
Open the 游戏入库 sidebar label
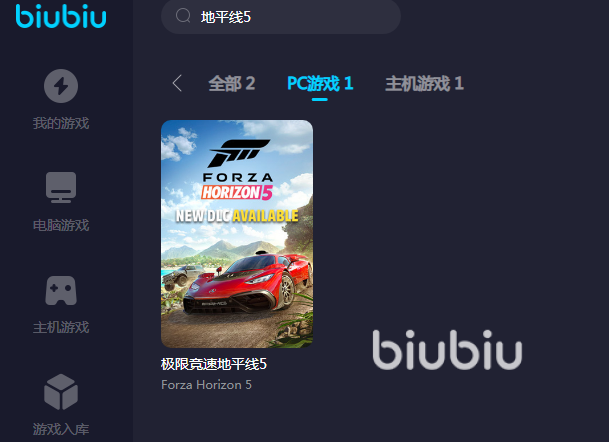pos(61,429)
